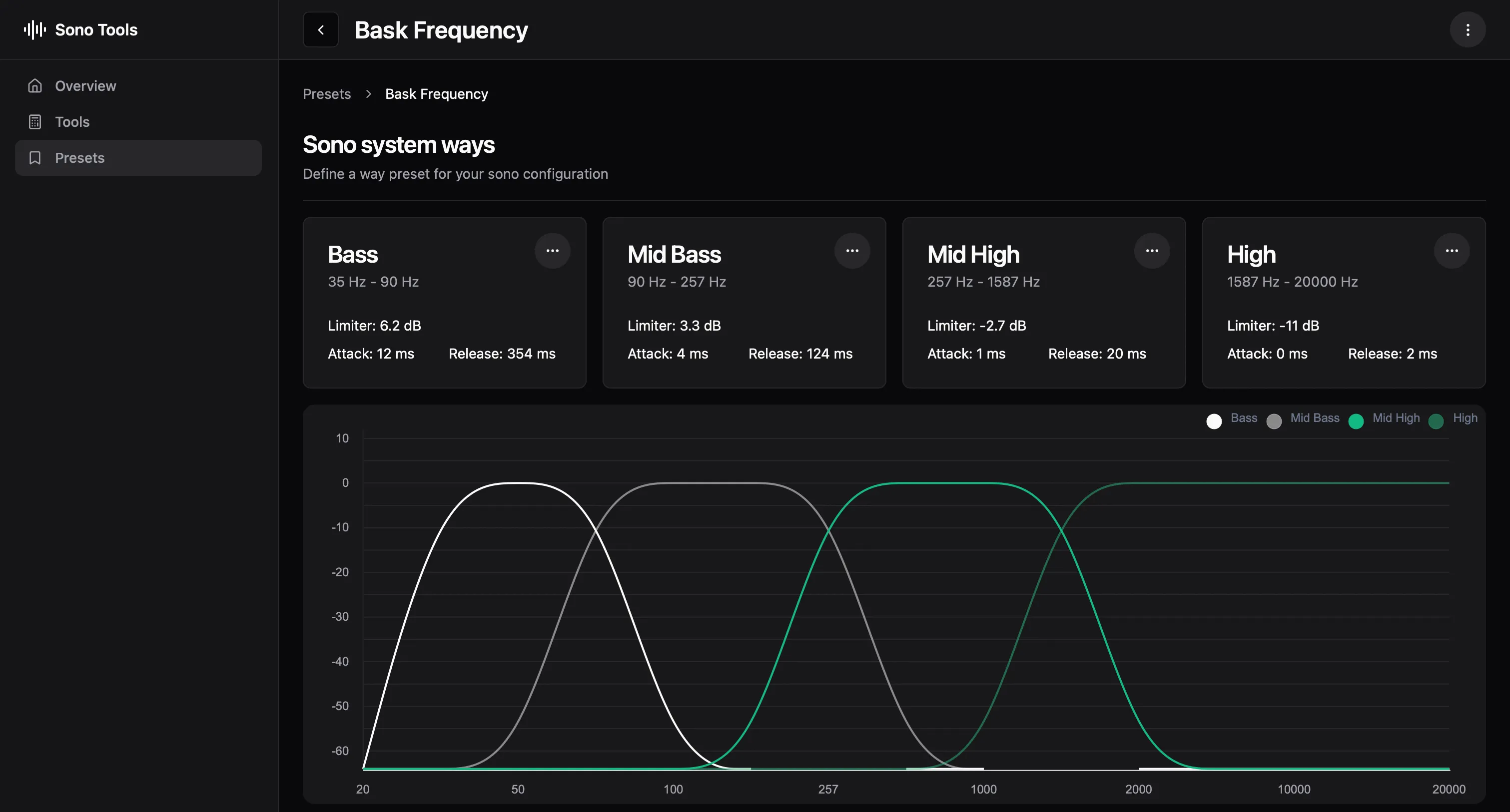
Task: Click the Bask Frequency page title
Action: (441, 30)
